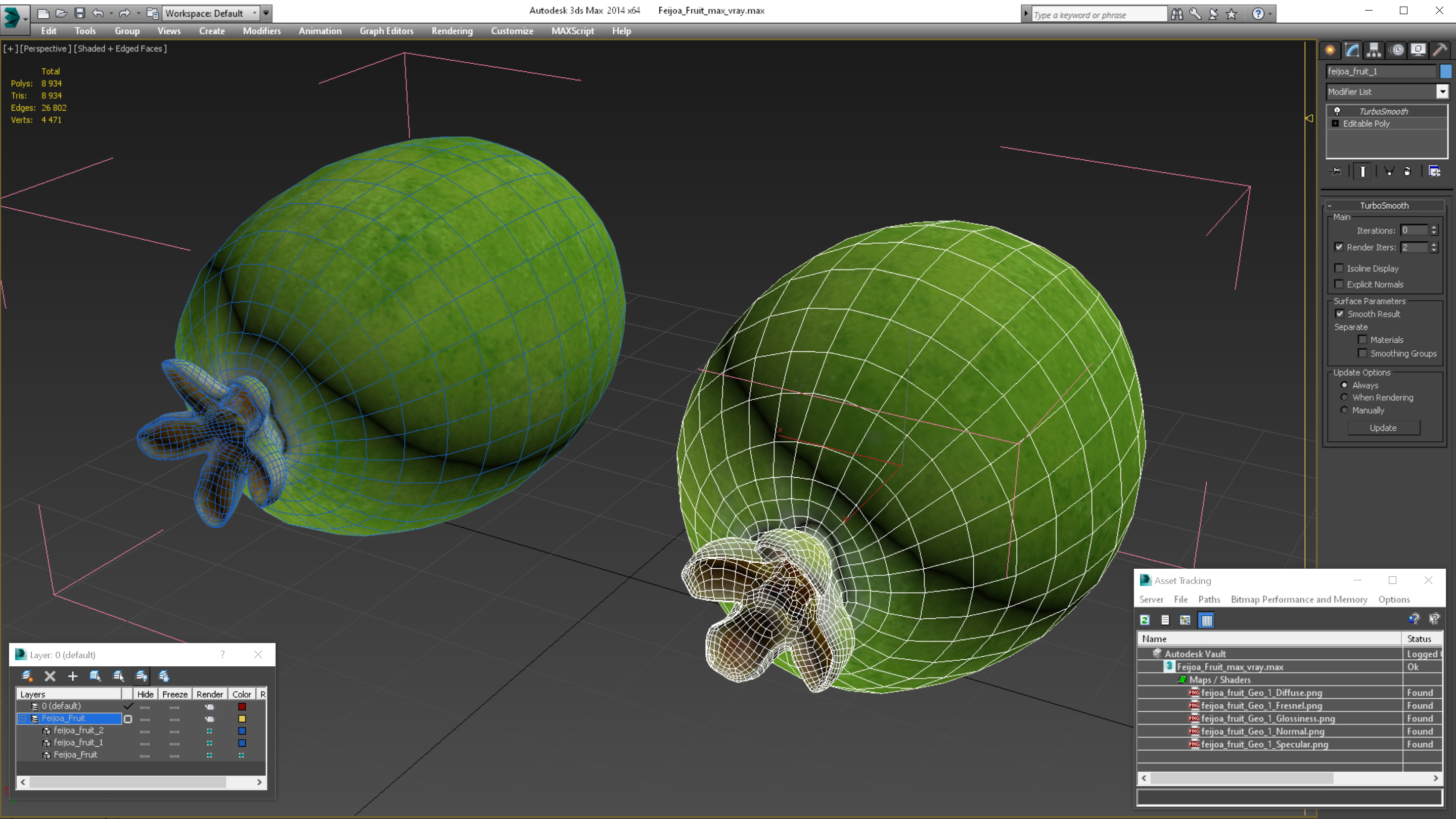The image size is (1456, 819).
Task: Click Add Selected Objects plus icon
Action: (x=72, y=676)
